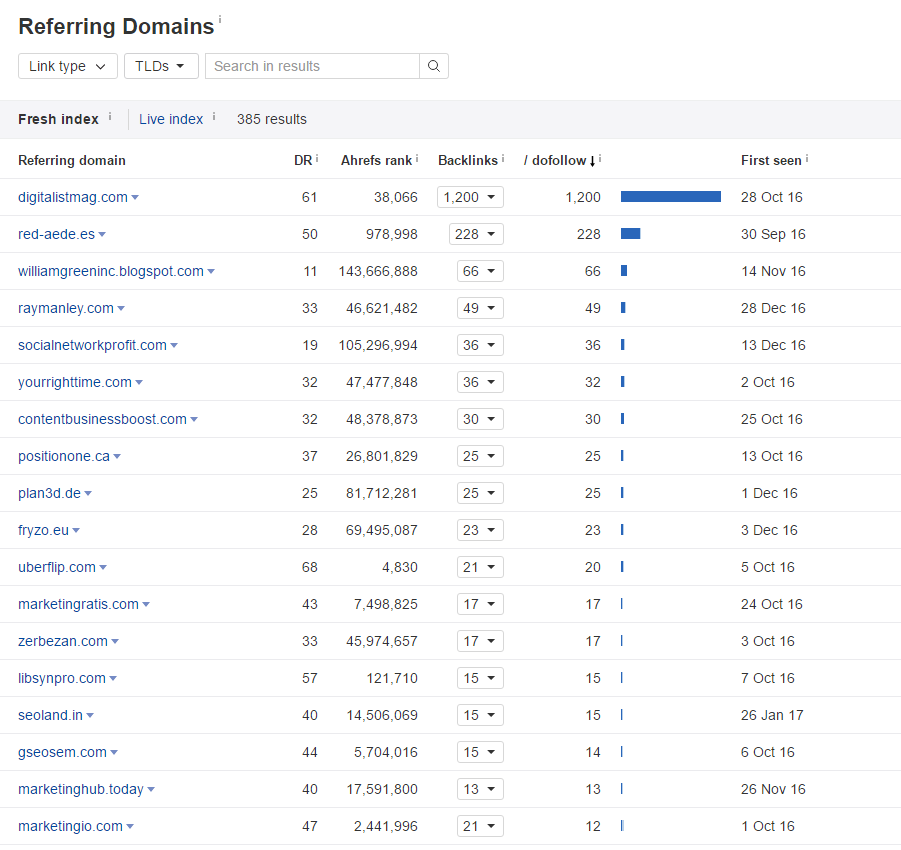
Task: Click Ahrefs rank value 143,666,888
Action: click(378, 271)
